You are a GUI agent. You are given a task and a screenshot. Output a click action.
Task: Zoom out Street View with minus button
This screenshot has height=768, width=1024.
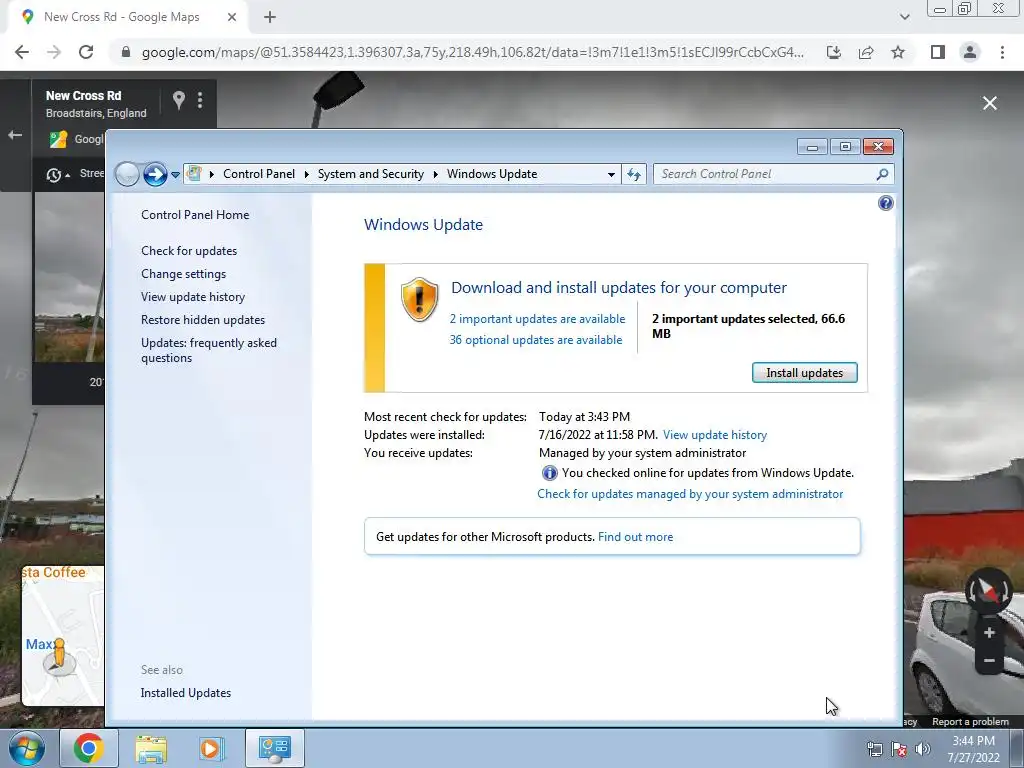(989, 661)
